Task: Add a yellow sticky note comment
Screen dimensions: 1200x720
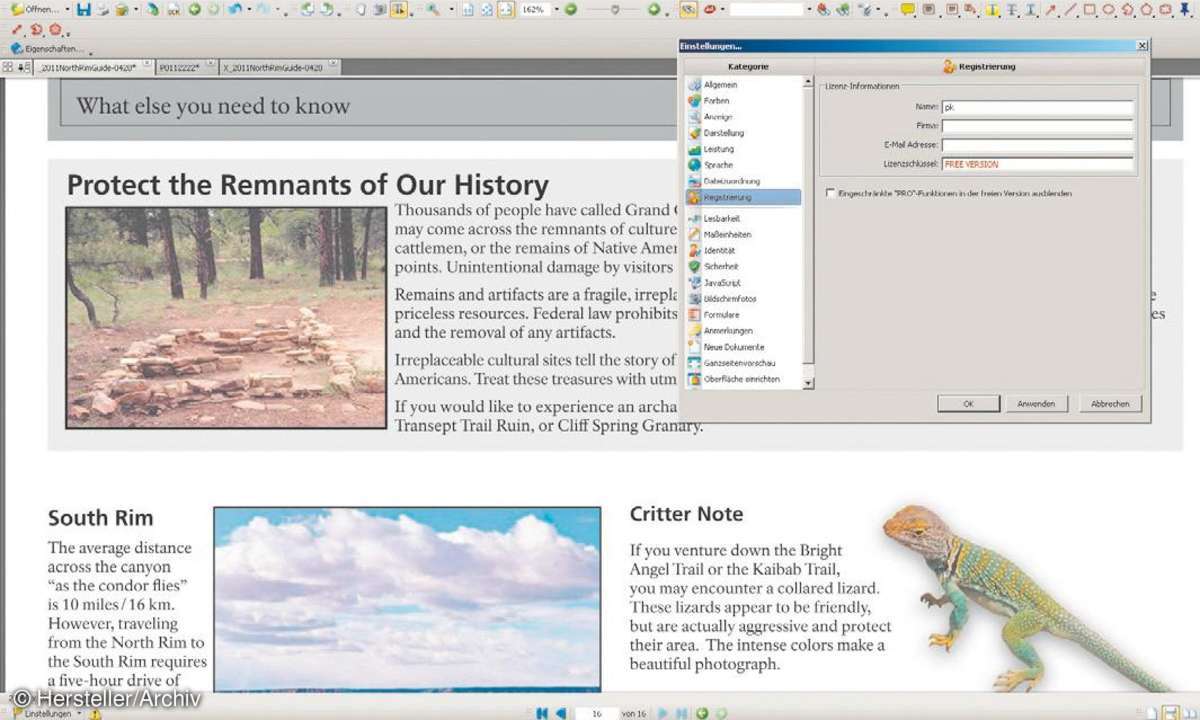Action: pyautogui.click(x=907, y=9)
